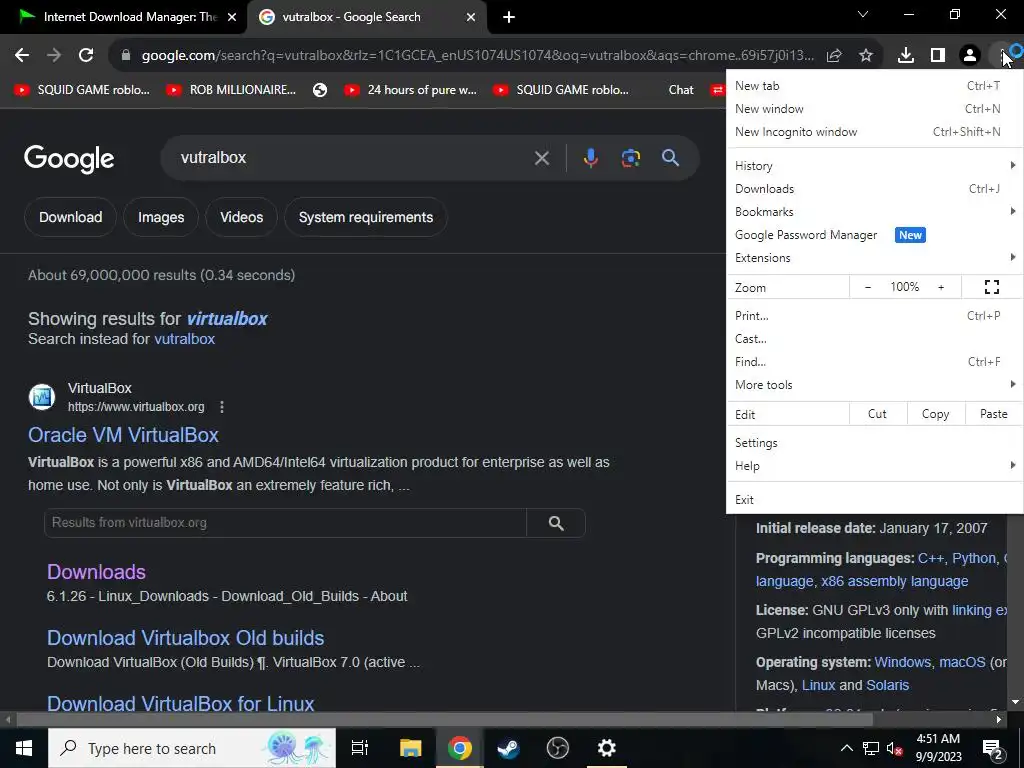Select New tab from Chrome menu
Viewport: 1024px width, 768px height.
pyautogui.click(x=874, y=86)
